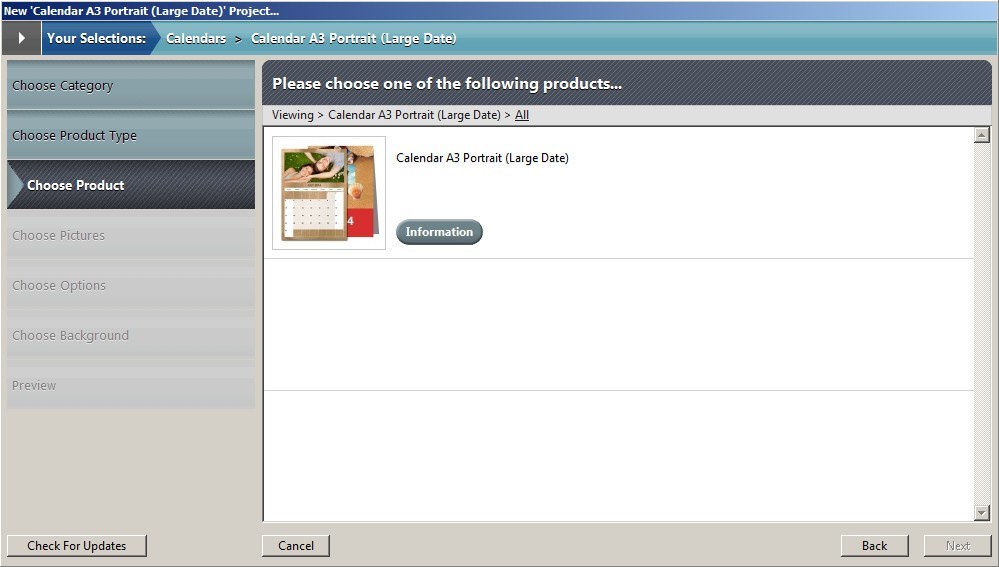Select Calendar A3 Portrait breadcrumb in header bar
Viewport: 999px width, 567px height.
click(353, 39)
